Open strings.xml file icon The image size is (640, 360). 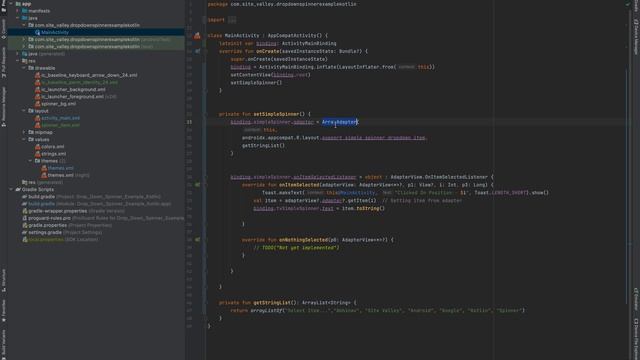pos(38,154)
